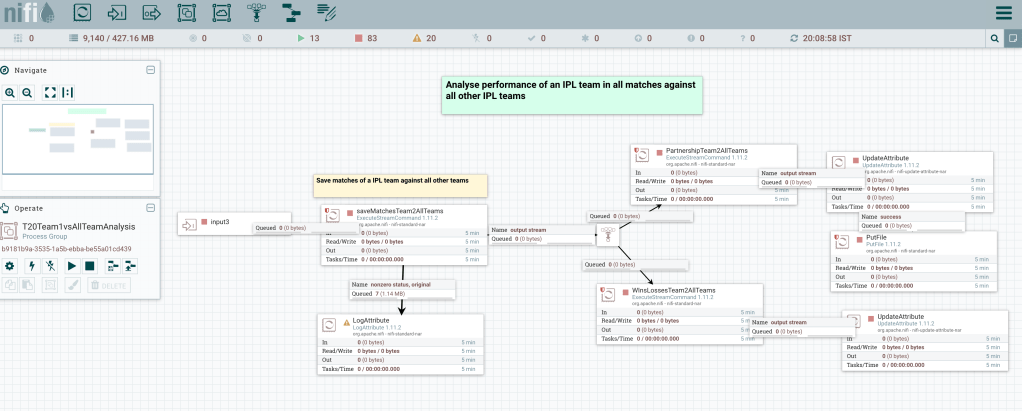Select the Remote Process Group icon
This screenshot has width=1022, height=411.
point(221,13)
